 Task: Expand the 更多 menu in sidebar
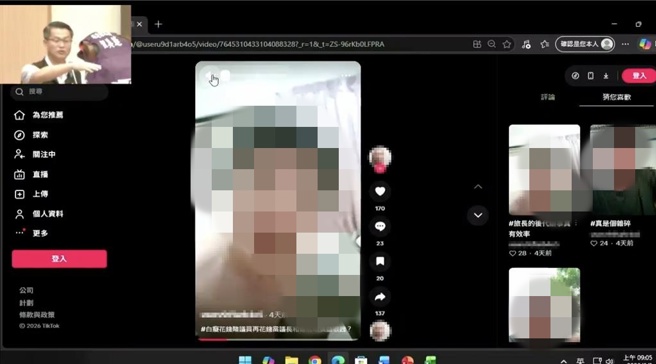pos(31,233)
